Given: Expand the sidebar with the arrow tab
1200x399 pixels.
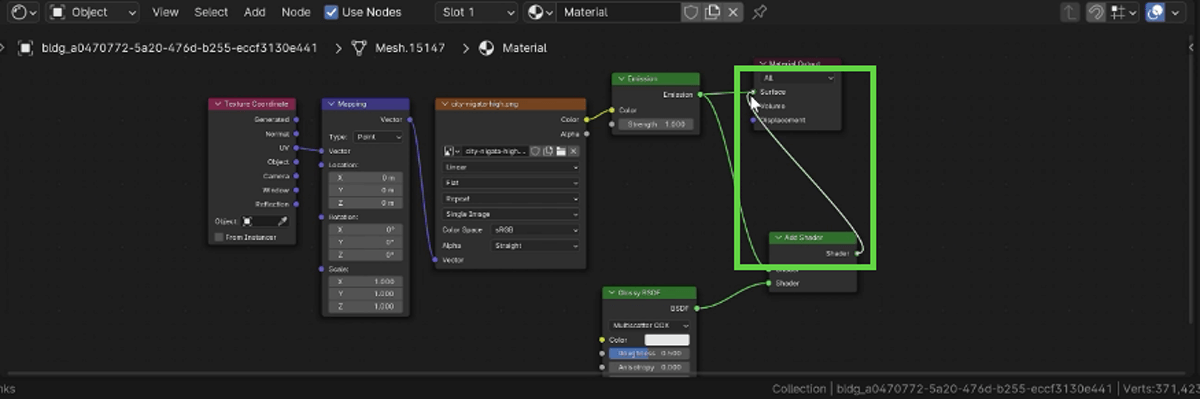Looking at the screenshot, I should 1192,48.
